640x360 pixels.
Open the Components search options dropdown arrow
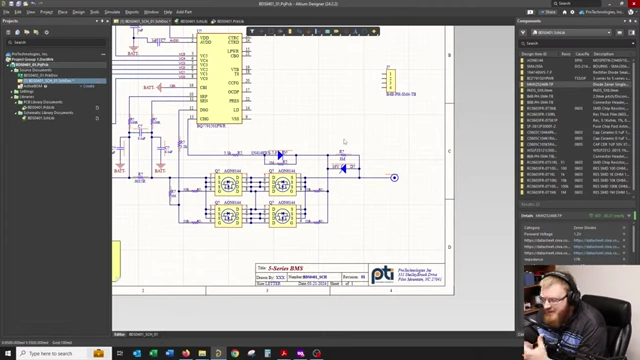[x=633, y=43]
